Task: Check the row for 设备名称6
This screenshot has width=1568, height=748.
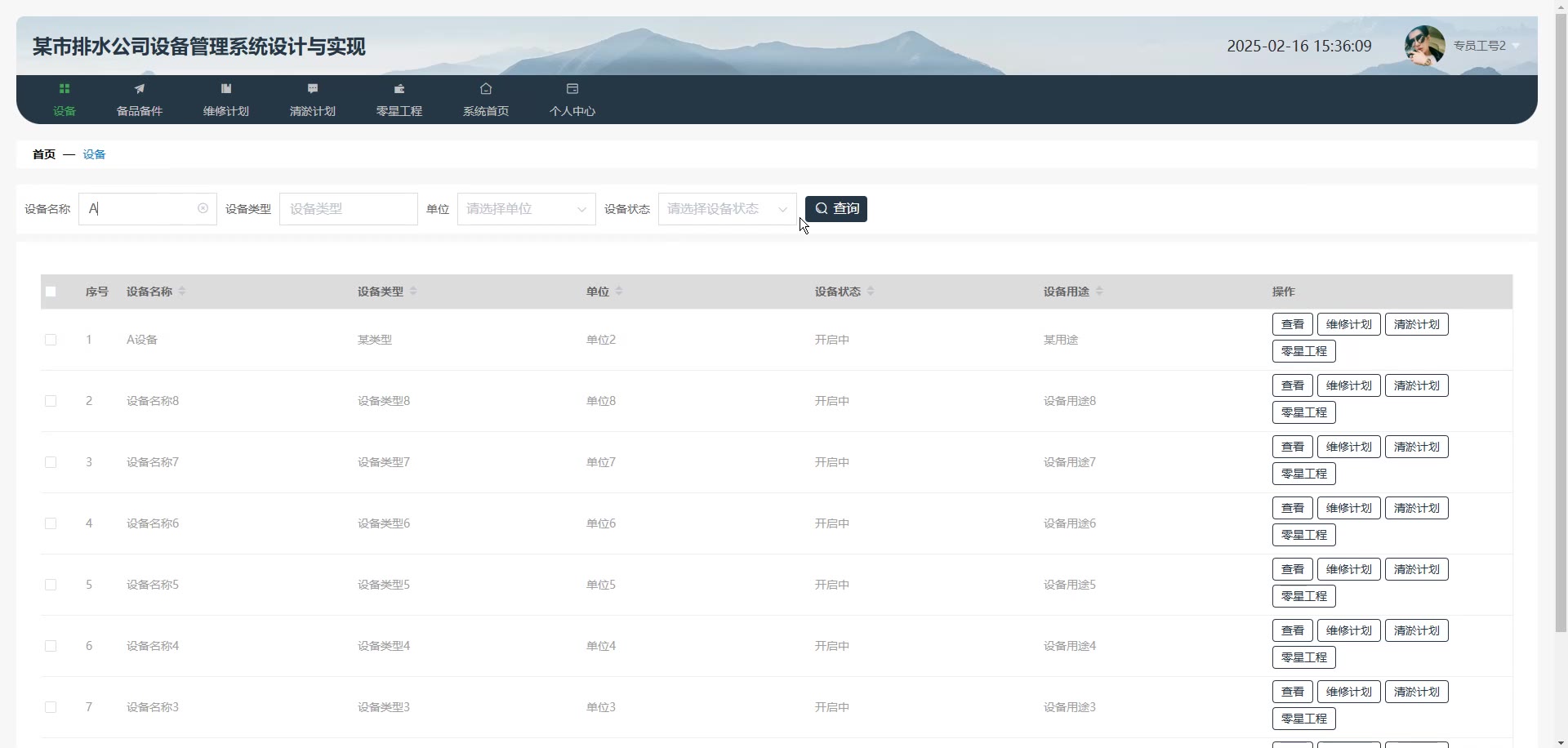Action: (x=51, y=523)
